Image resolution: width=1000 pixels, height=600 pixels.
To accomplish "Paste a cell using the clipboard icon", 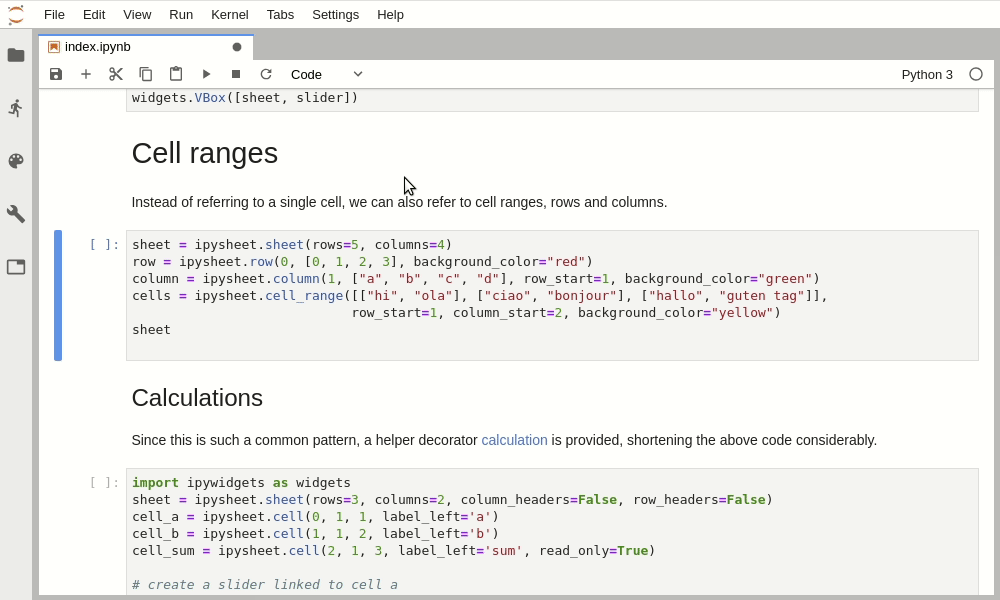I will (176, 74).
